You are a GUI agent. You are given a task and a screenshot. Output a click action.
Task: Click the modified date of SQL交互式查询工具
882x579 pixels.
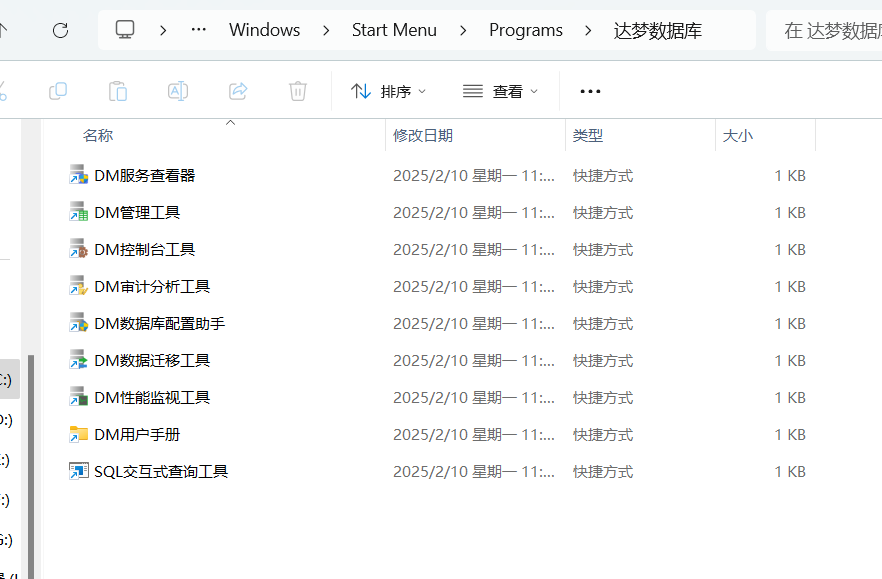474,472
